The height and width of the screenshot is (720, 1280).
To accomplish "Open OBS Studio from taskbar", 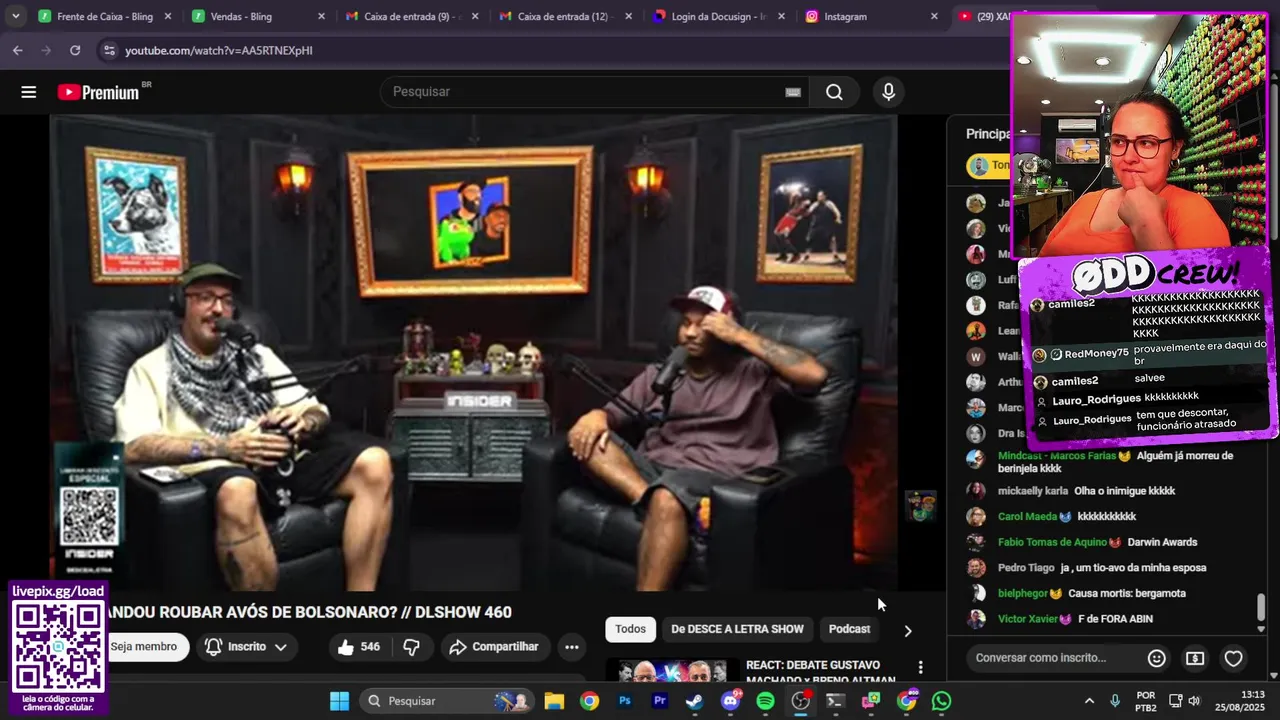I will [x=800, y=701].
